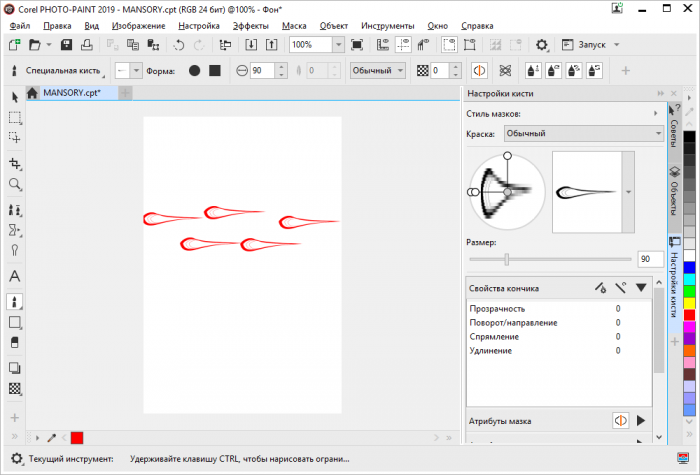Choose the Text tool

pyautogui.click(x=15, y=276)
